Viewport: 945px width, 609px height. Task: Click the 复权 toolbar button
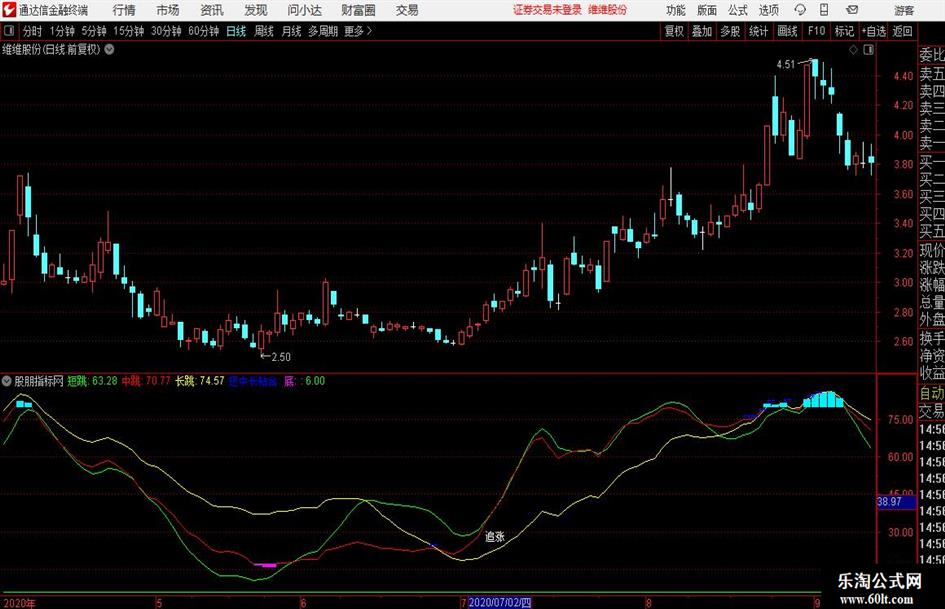point(674,31)
